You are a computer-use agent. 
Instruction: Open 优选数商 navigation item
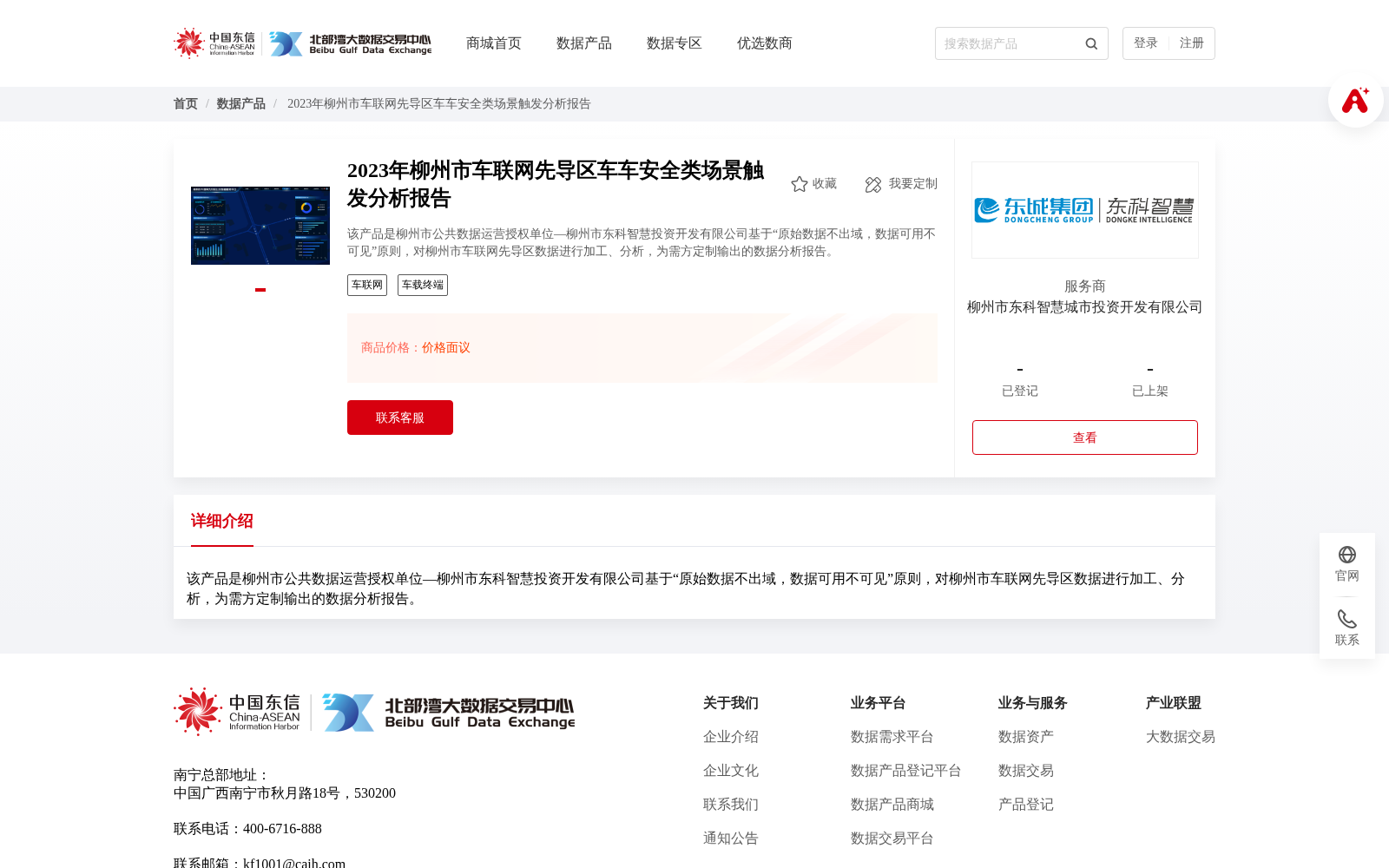coord(765,43)
